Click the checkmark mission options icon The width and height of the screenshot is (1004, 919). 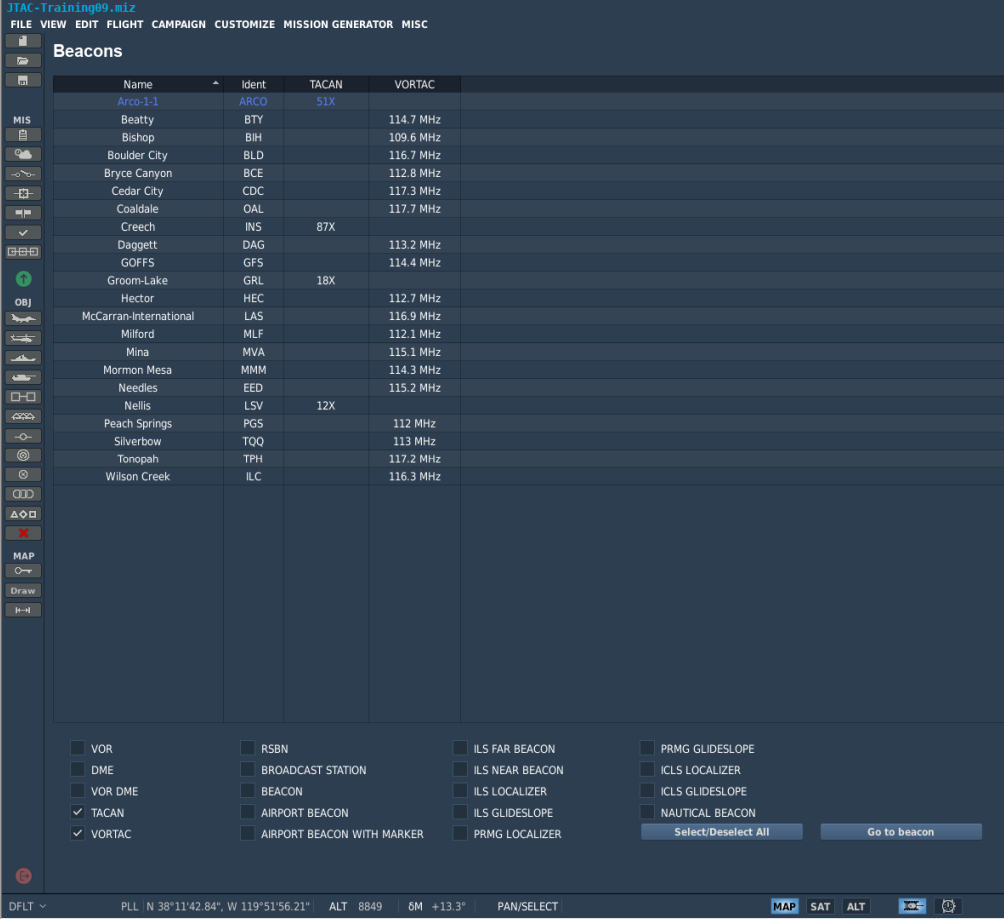coord(23,232)
